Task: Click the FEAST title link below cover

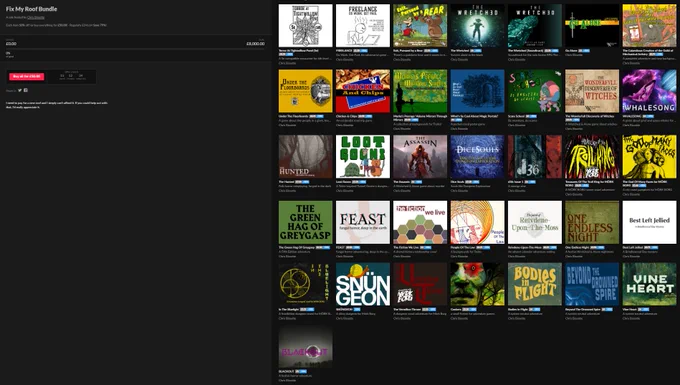Action: pyautogui.click(x=340, y=248)
